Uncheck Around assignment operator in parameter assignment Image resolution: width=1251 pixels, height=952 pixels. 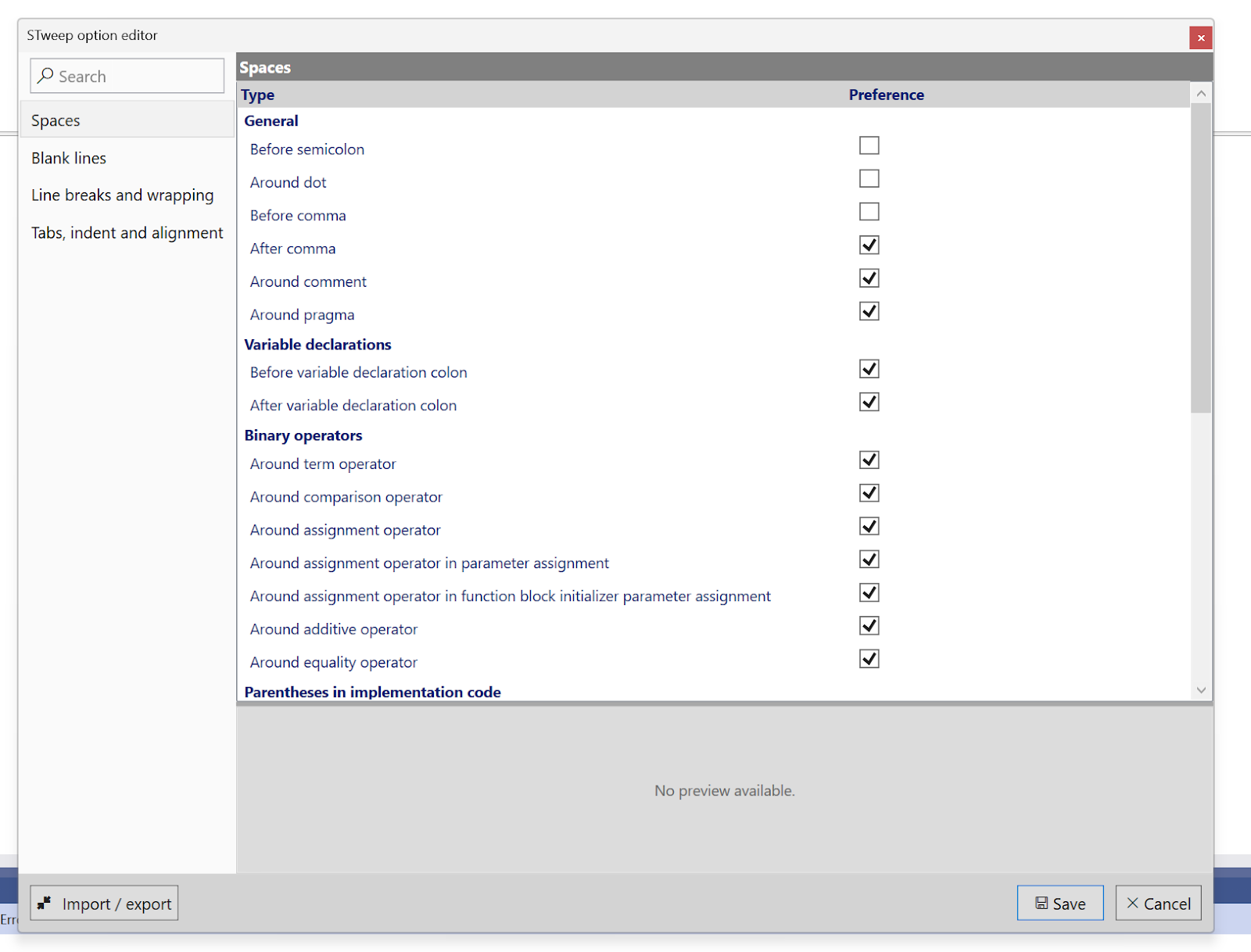[869, 560]
